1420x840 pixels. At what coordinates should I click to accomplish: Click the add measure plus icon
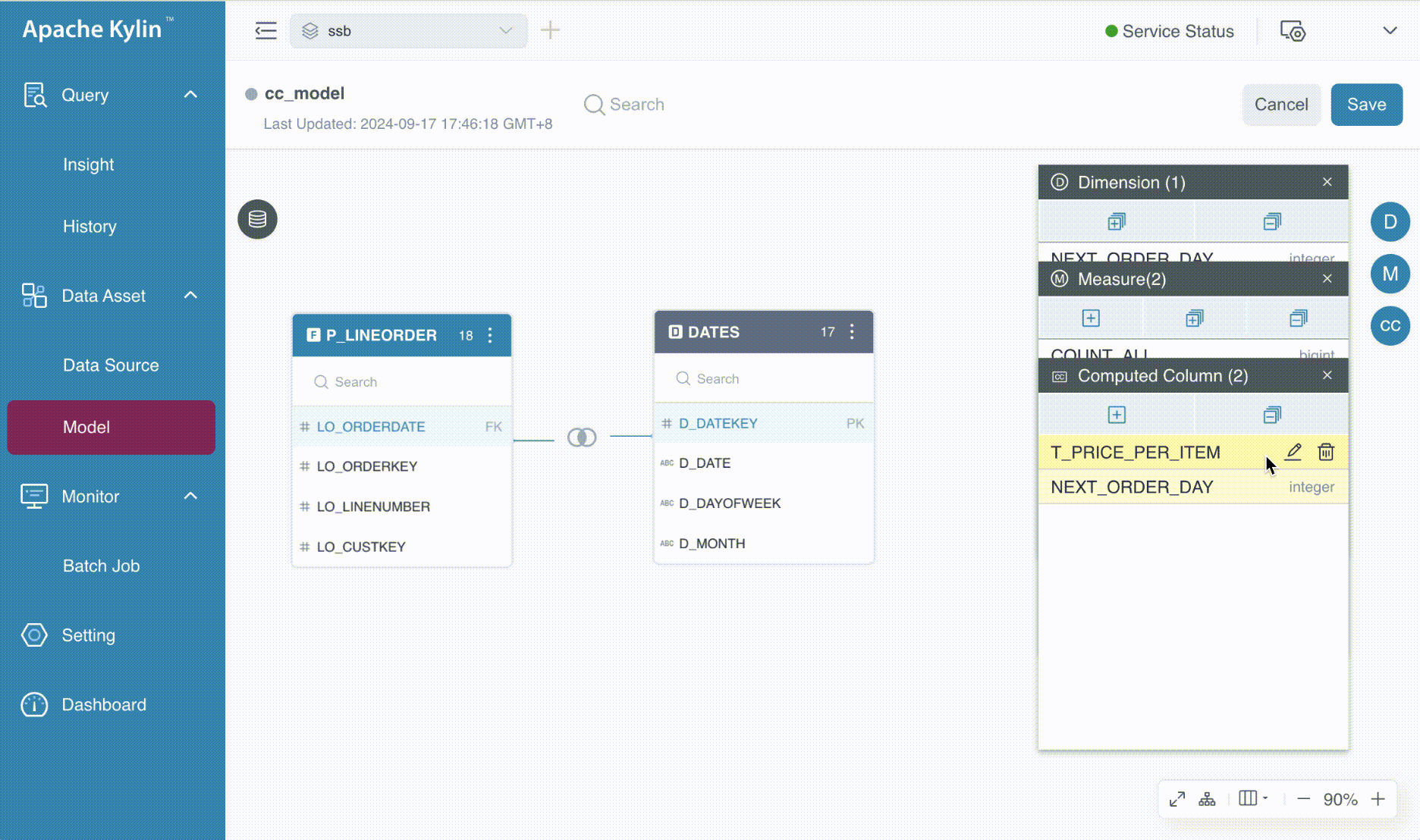(1091, 318)
